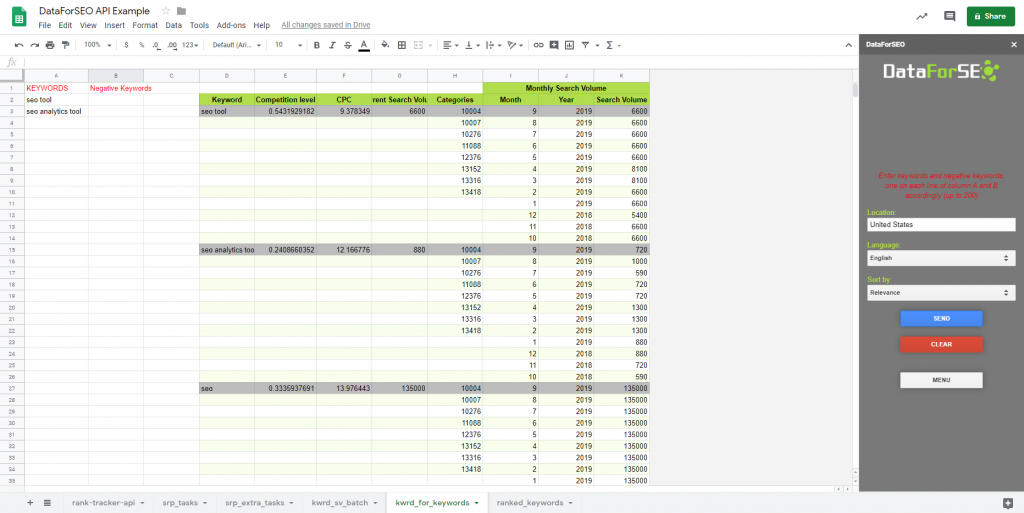Open the Add-ons menu
The image size is (1024, 513).
(x=231, y=25)
